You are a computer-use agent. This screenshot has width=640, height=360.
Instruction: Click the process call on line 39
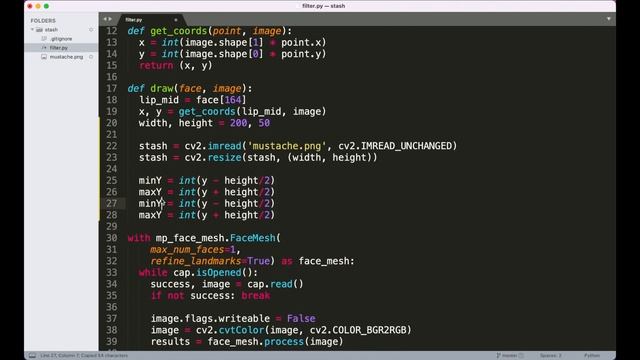(x=284, y=342)
